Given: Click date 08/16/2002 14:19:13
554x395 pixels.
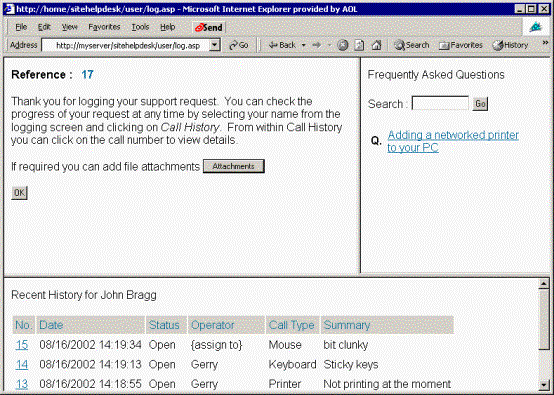Looking at the screenshot, I should coord(90,364).
